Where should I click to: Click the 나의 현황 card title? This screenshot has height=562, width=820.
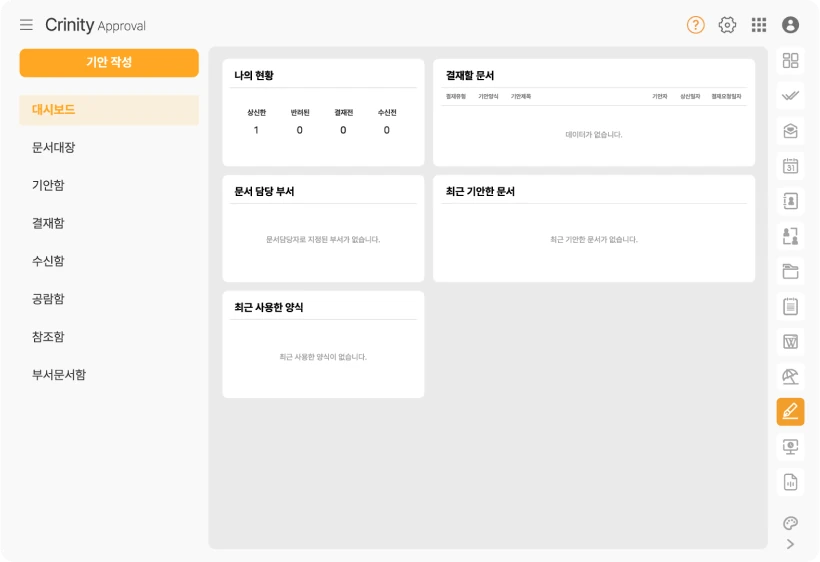click(254, 75)
